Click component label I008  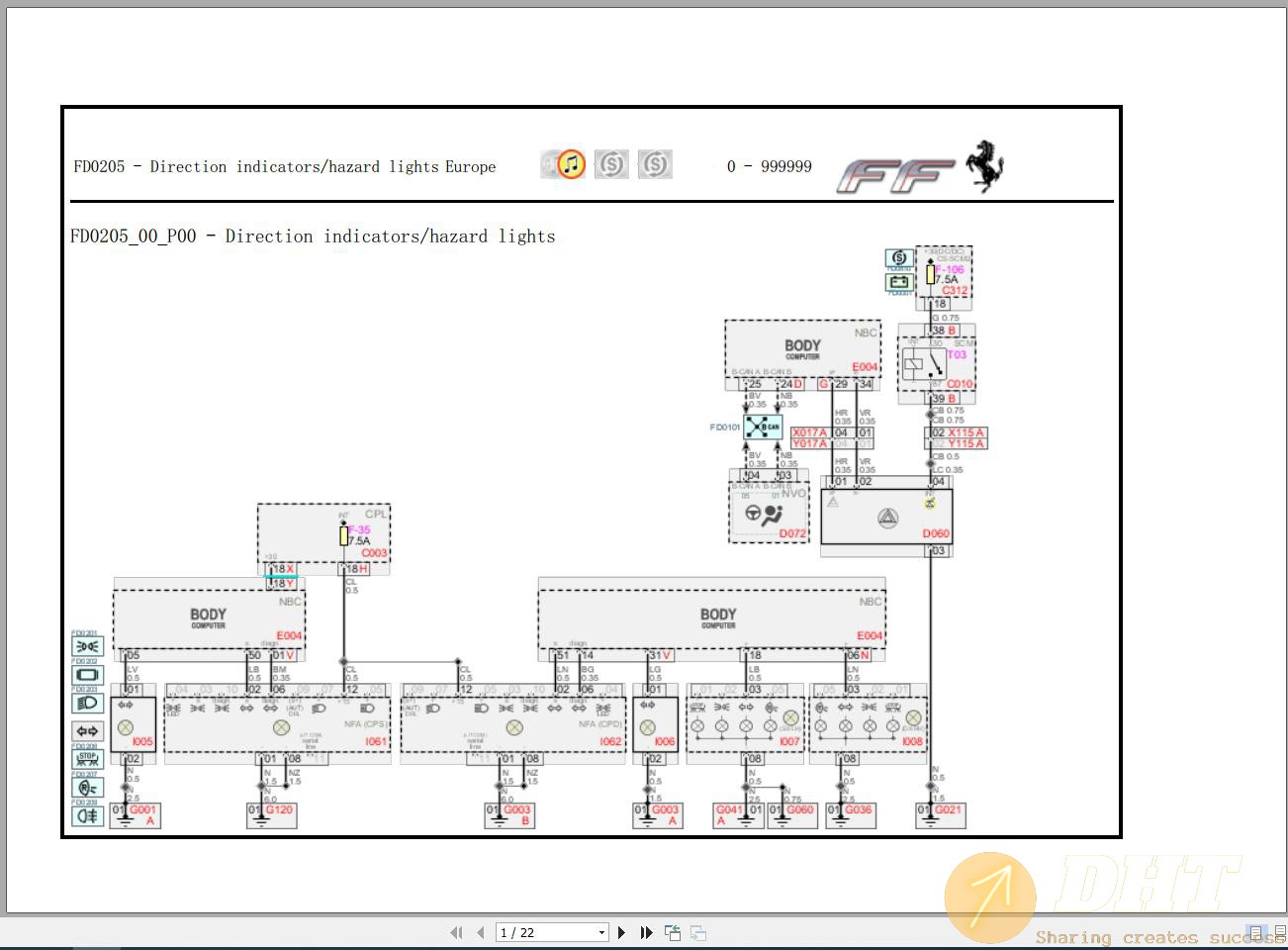click(x=912, y=741)
